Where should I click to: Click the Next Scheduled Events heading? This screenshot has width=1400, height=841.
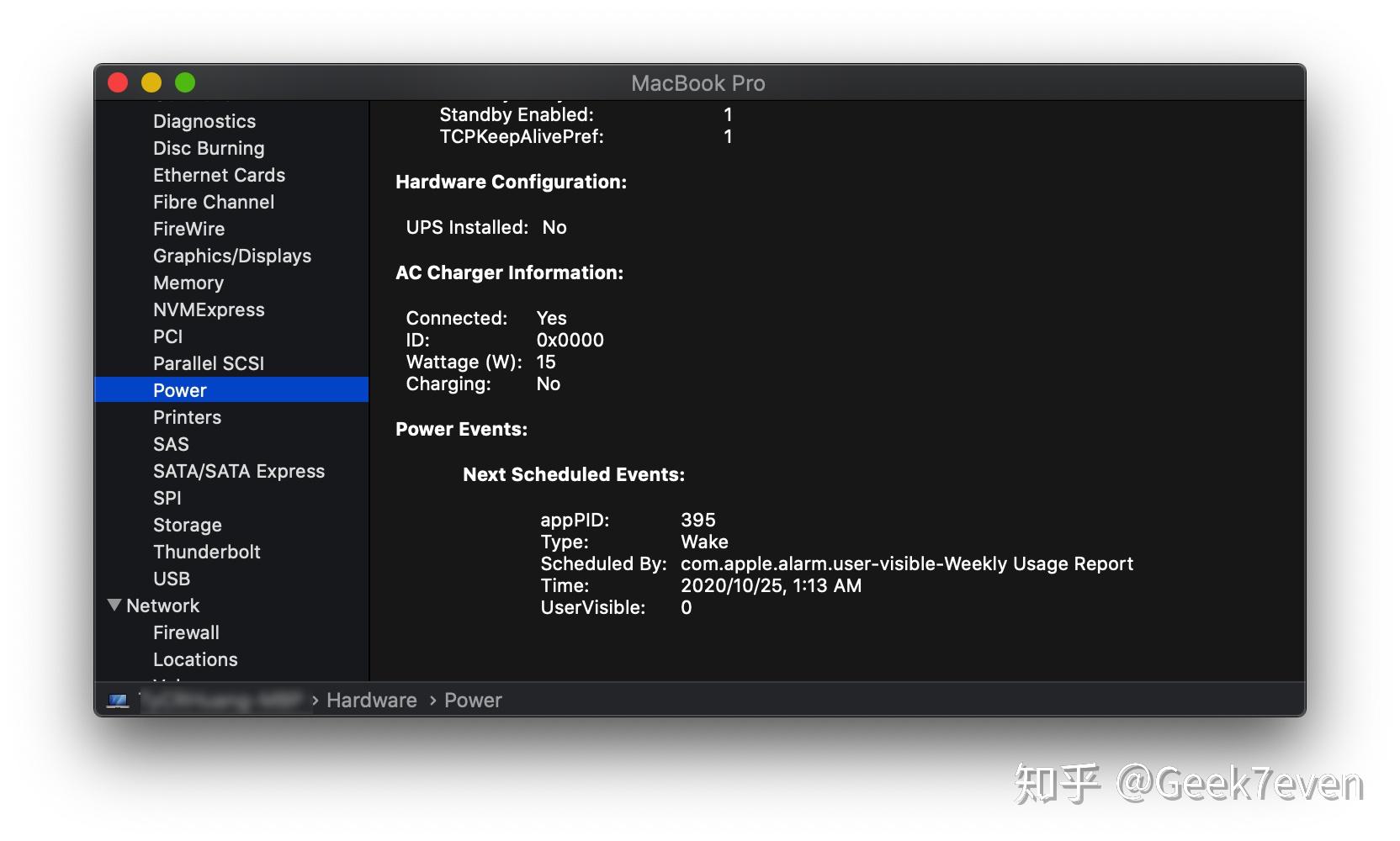point(574,474)
